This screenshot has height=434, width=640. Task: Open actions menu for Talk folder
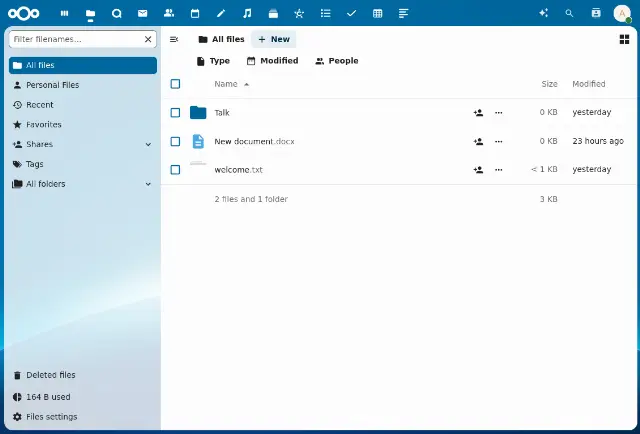pyautogui.click(x=499, y=113)
